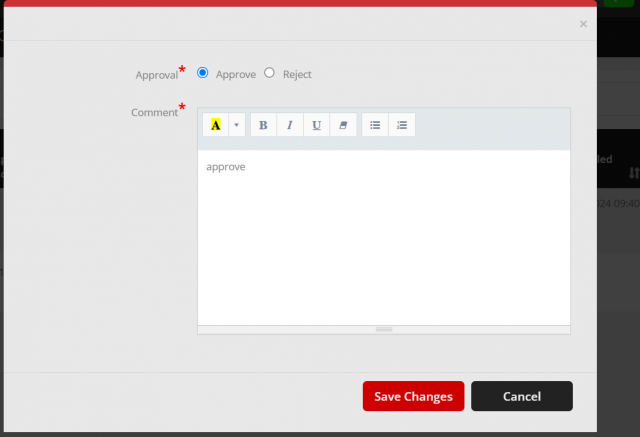This screenshot has height=437, width=640.
Task: Grab the editor resize handle bar
Action: (x=384, y=330)
